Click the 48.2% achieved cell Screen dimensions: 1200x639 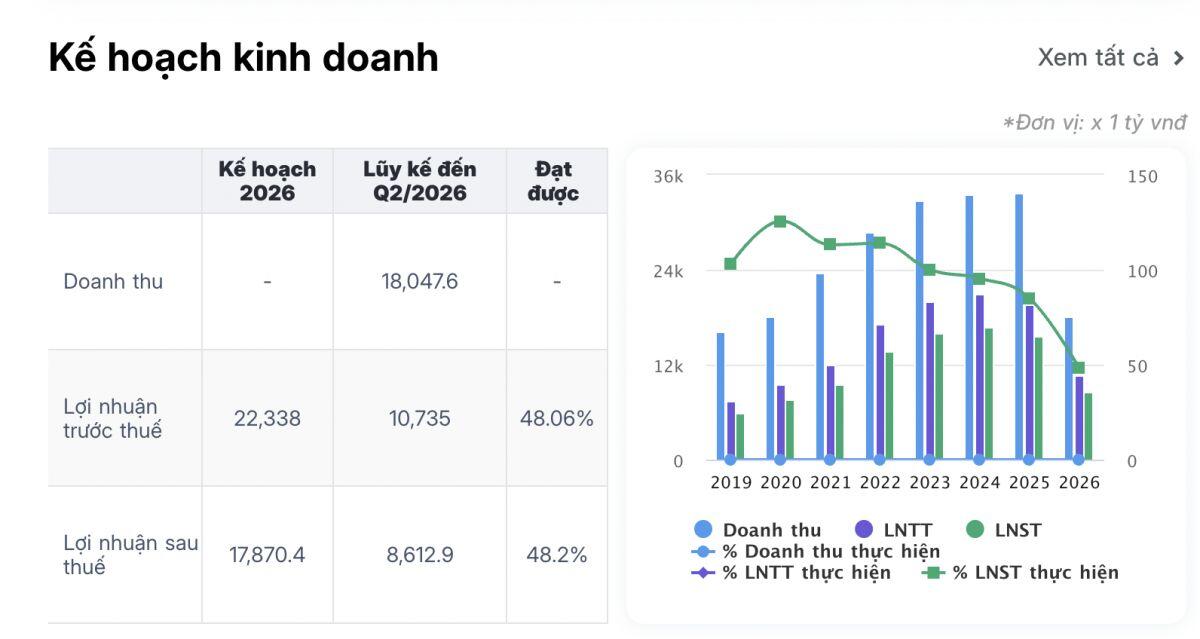pyautogui.click(x=556, y=555)
